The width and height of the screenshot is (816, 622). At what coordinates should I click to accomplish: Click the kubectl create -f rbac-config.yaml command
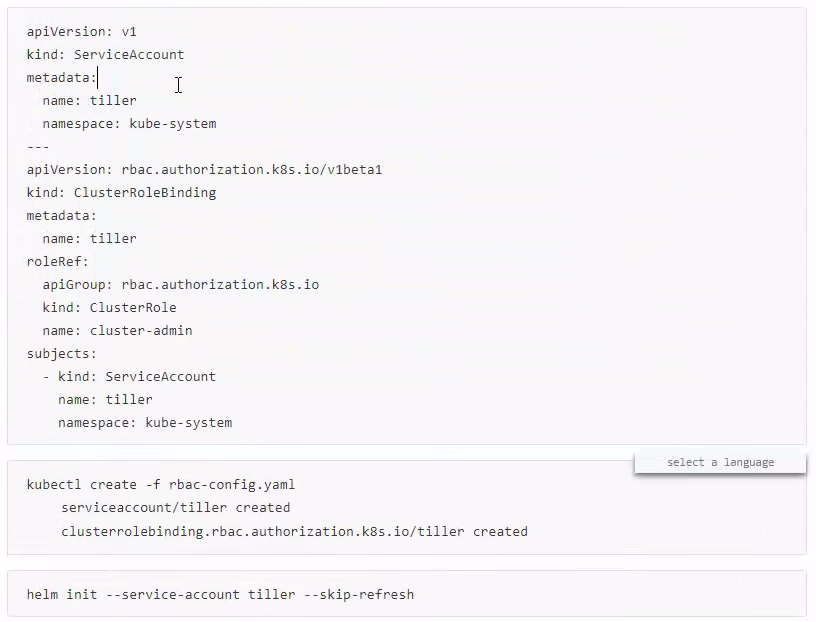pos(160,484)
